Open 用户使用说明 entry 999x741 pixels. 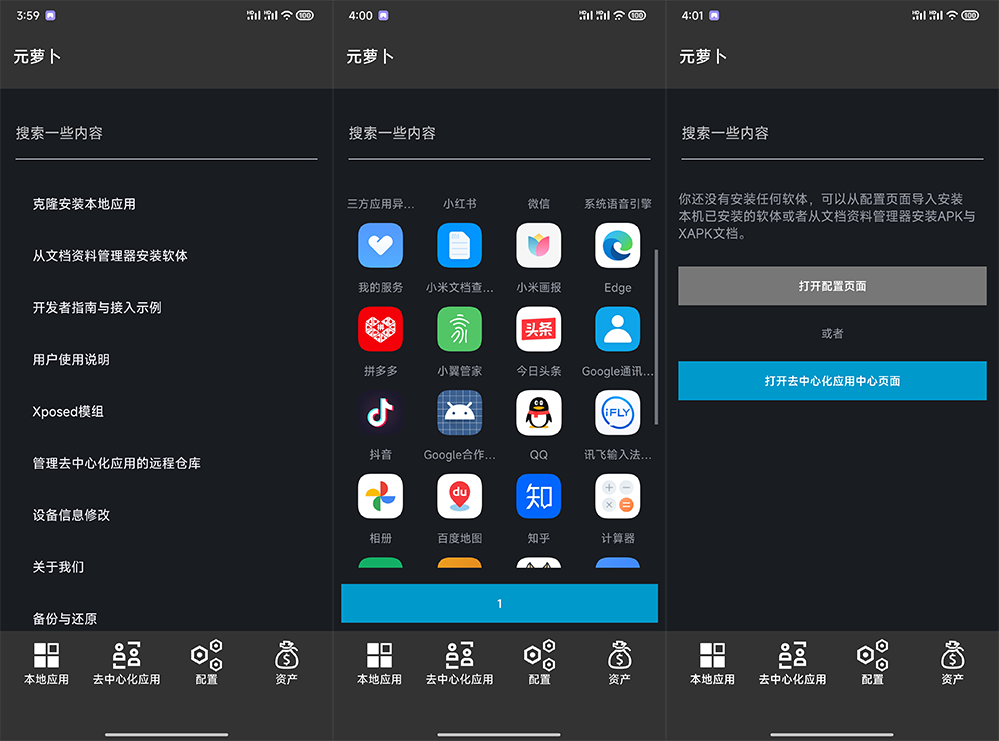[71, 359]
